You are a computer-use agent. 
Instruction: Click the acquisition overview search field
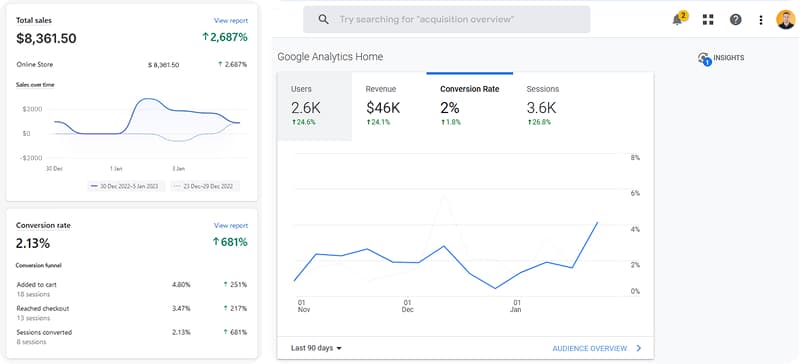[446, 19]
